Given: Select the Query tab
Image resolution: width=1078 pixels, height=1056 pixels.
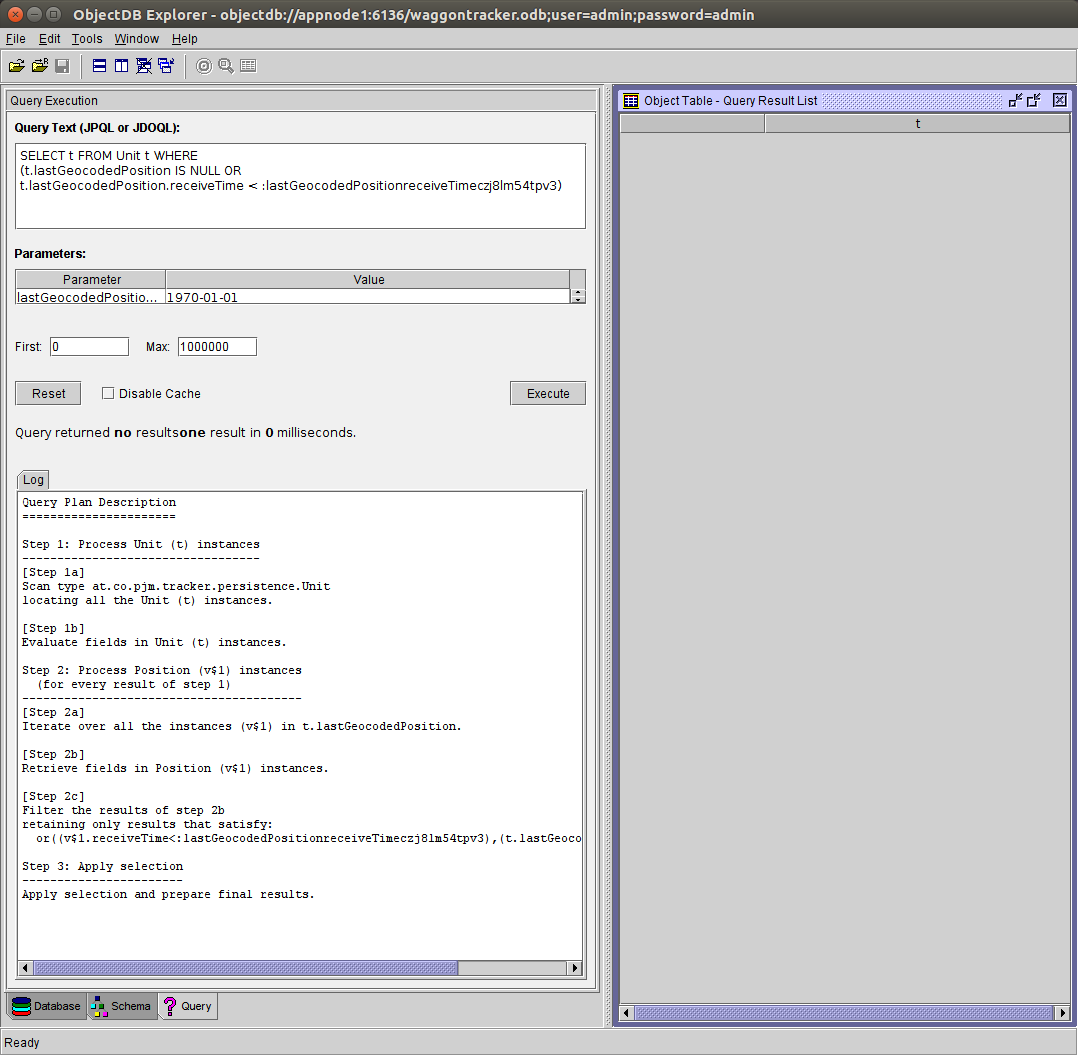Looking at the screenshot, I should coord(188,1006).
